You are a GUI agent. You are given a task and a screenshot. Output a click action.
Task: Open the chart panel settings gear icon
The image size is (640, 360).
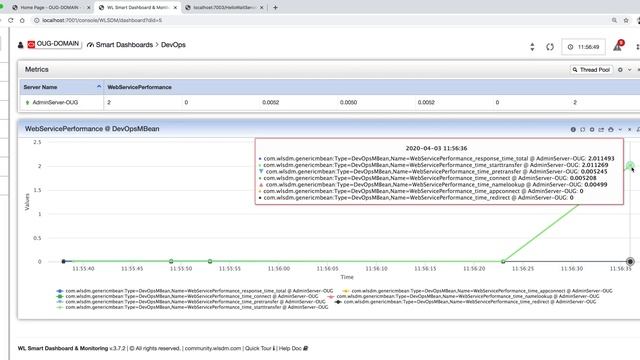(592, 129)
